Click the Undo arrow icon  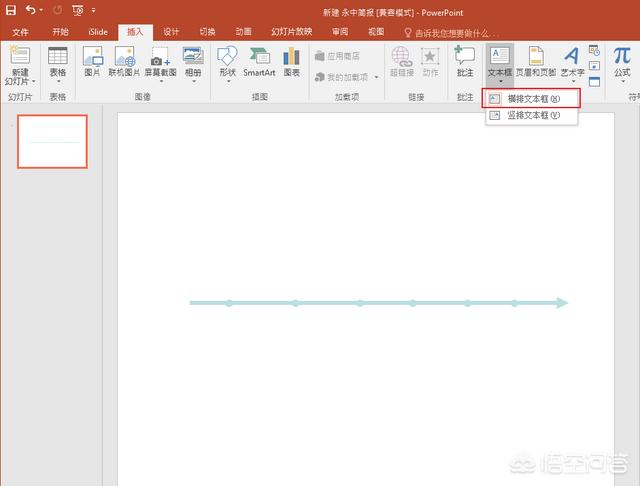(x=30, y=11)
